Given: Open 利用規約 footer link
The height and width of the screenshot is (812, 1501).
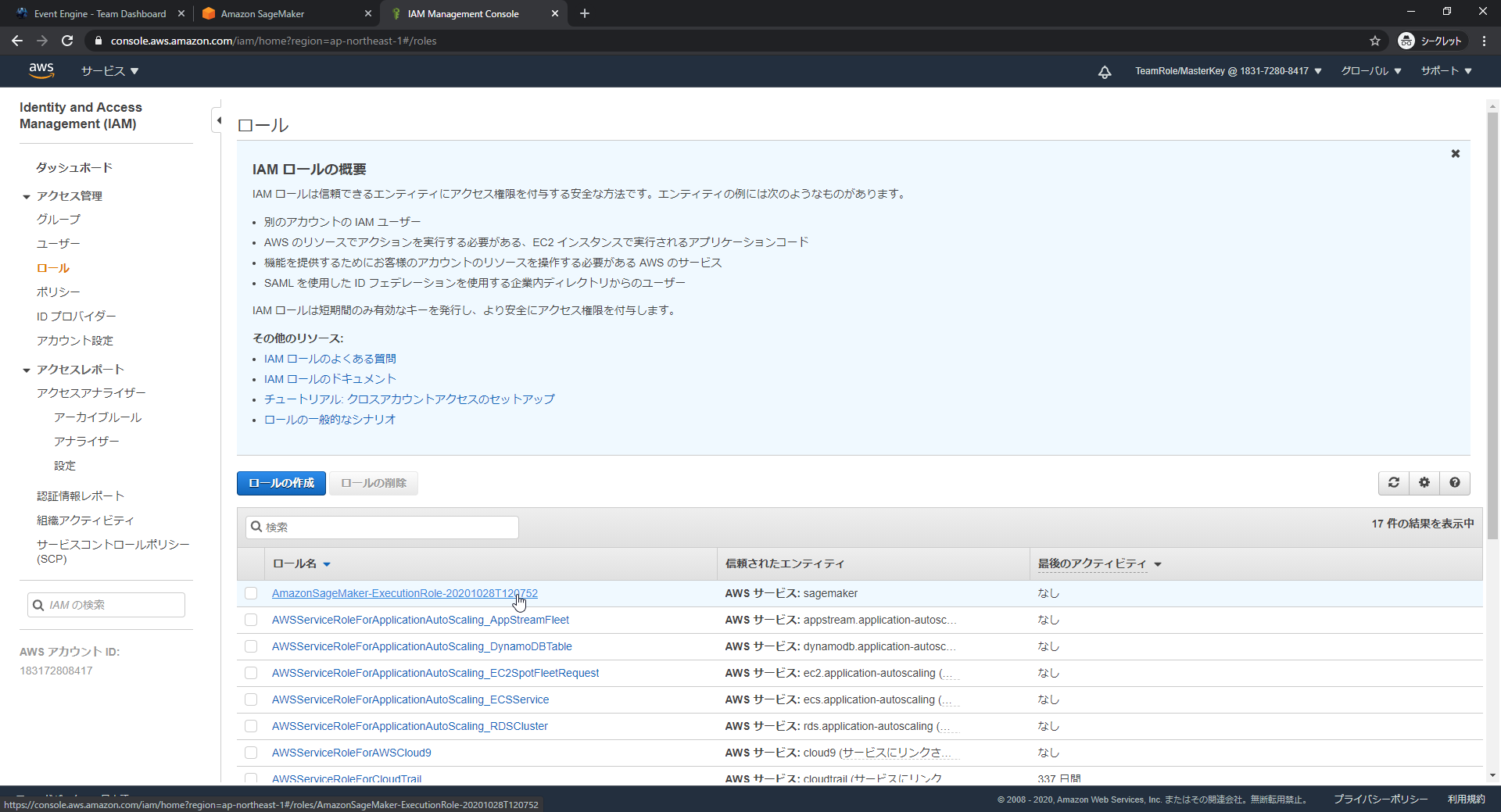Looking at the screenshot, I should [x=1466, y=799].
